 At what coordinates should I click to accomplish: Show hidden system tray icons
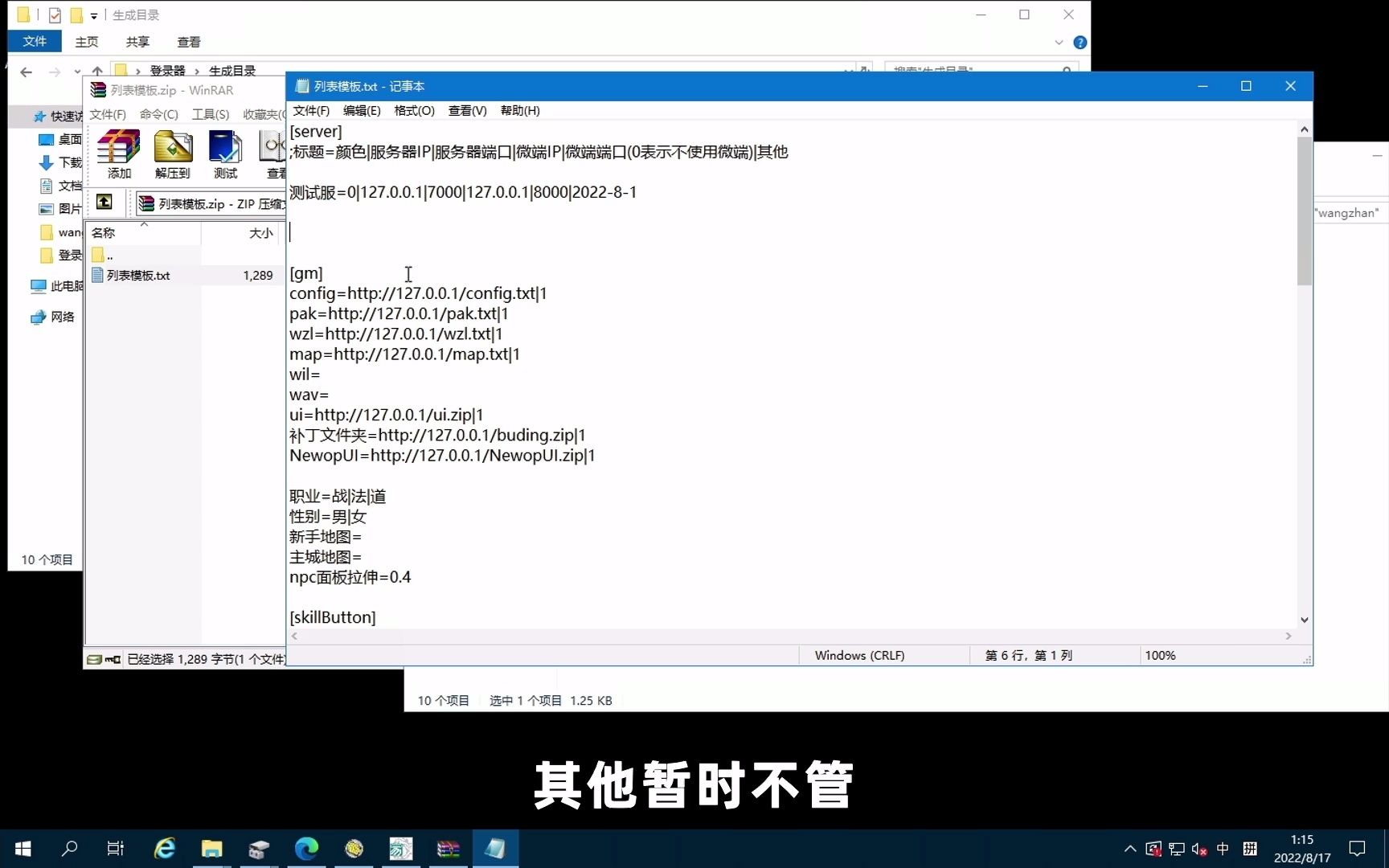tap(1130, 849)
